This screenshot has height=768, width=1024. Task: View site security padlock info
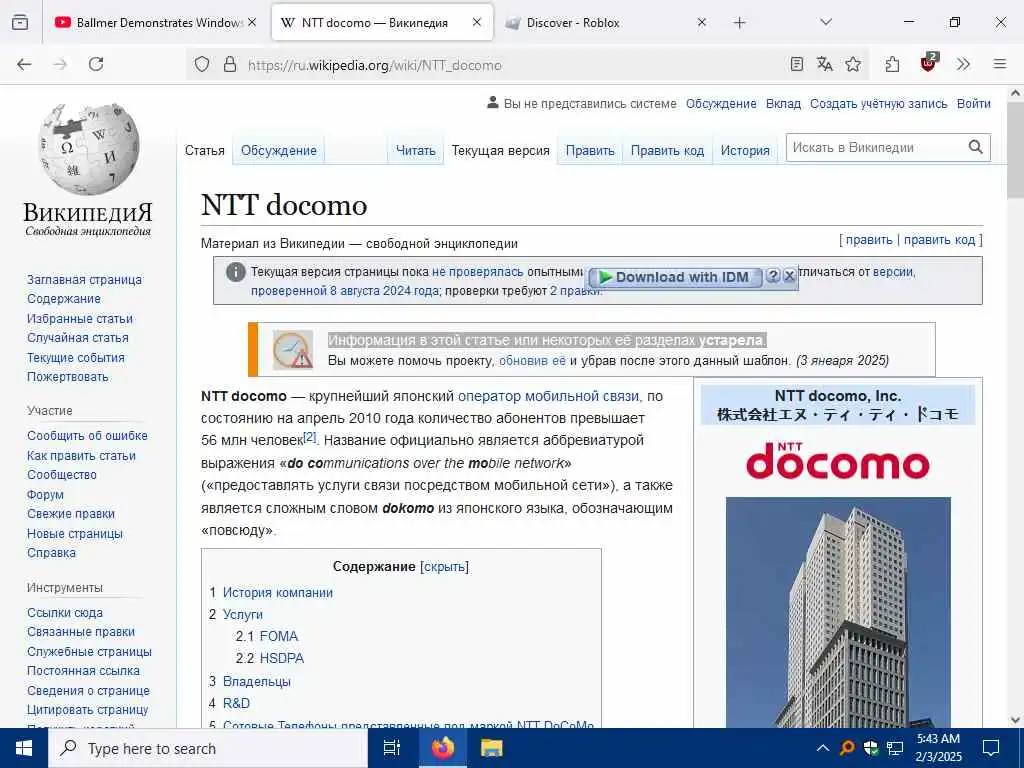pyautogui.click(x=230, y=65)
